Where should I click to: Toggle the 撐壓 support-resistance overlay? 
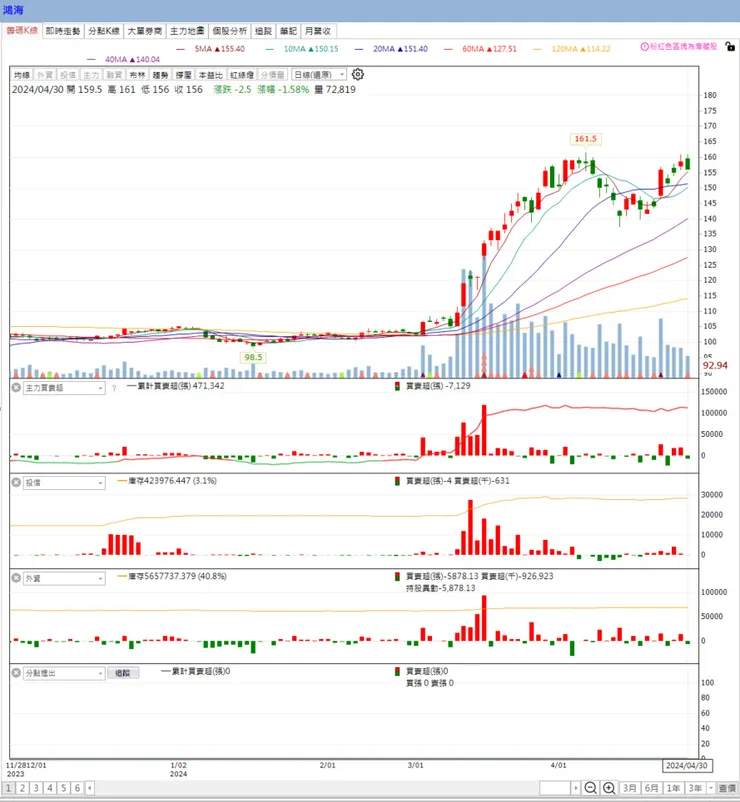pyautogui.click(x=183, y=75)
